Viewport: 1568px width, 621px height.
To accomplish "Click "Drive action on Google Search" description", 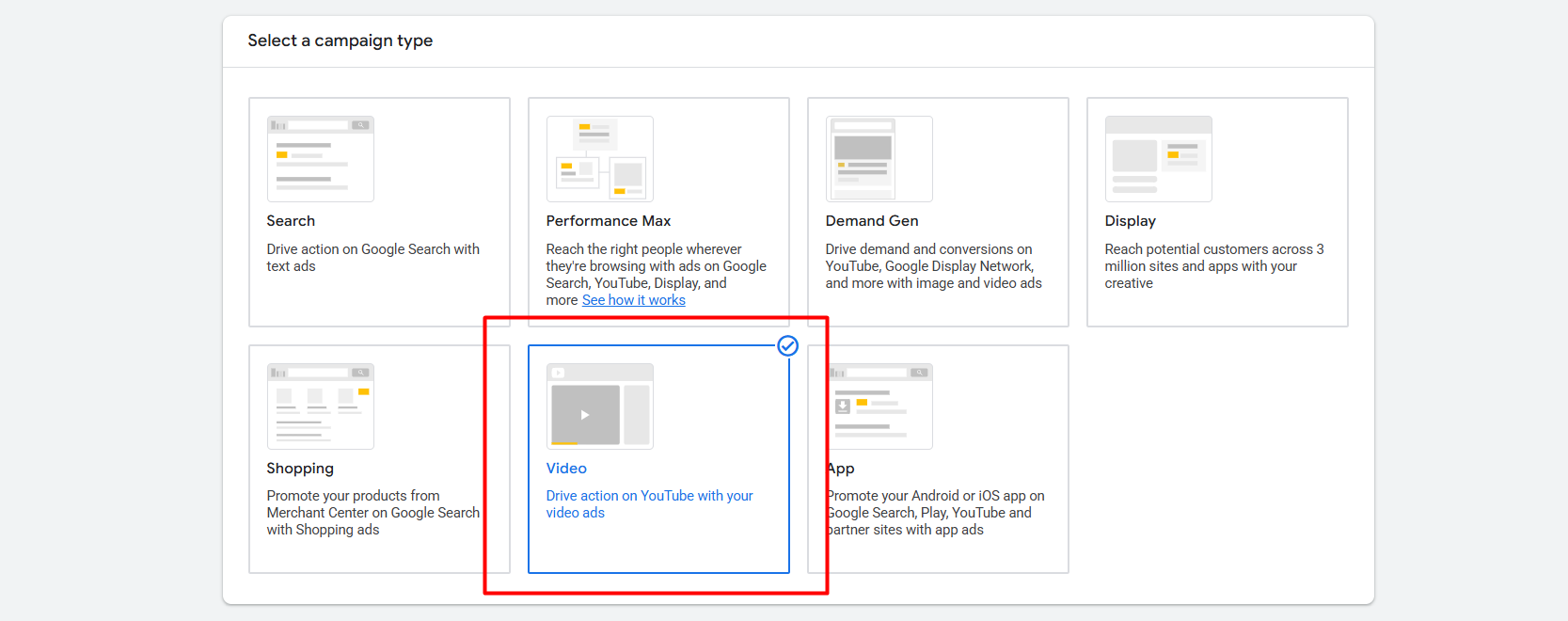I will (372, 258).
